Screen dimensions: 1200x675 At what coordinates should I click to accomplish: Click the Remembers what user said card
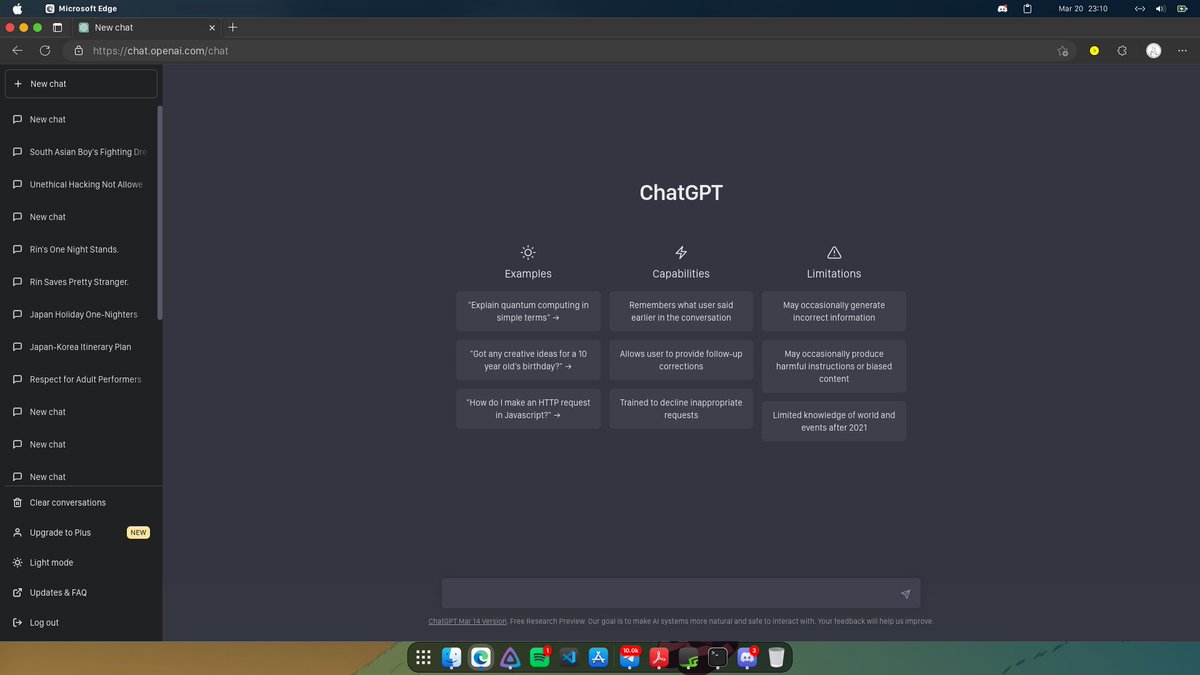[681, 311]
